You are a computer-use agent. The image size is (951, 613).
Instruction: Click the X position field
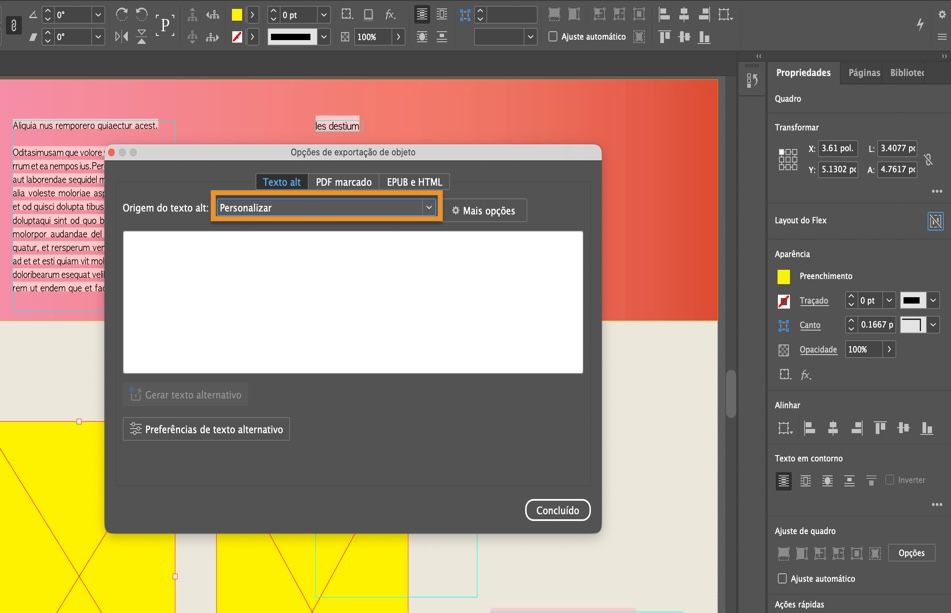click(837, 148)
